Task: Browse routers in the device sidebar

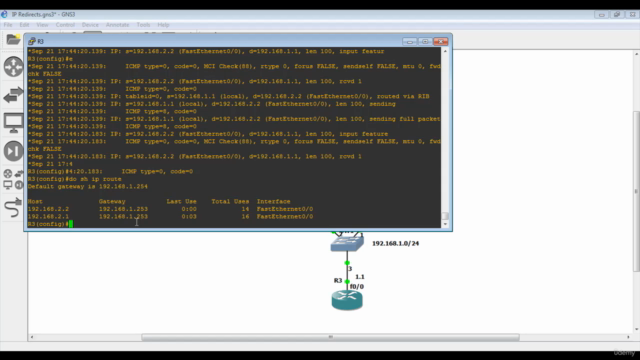Action: point(13,67)
